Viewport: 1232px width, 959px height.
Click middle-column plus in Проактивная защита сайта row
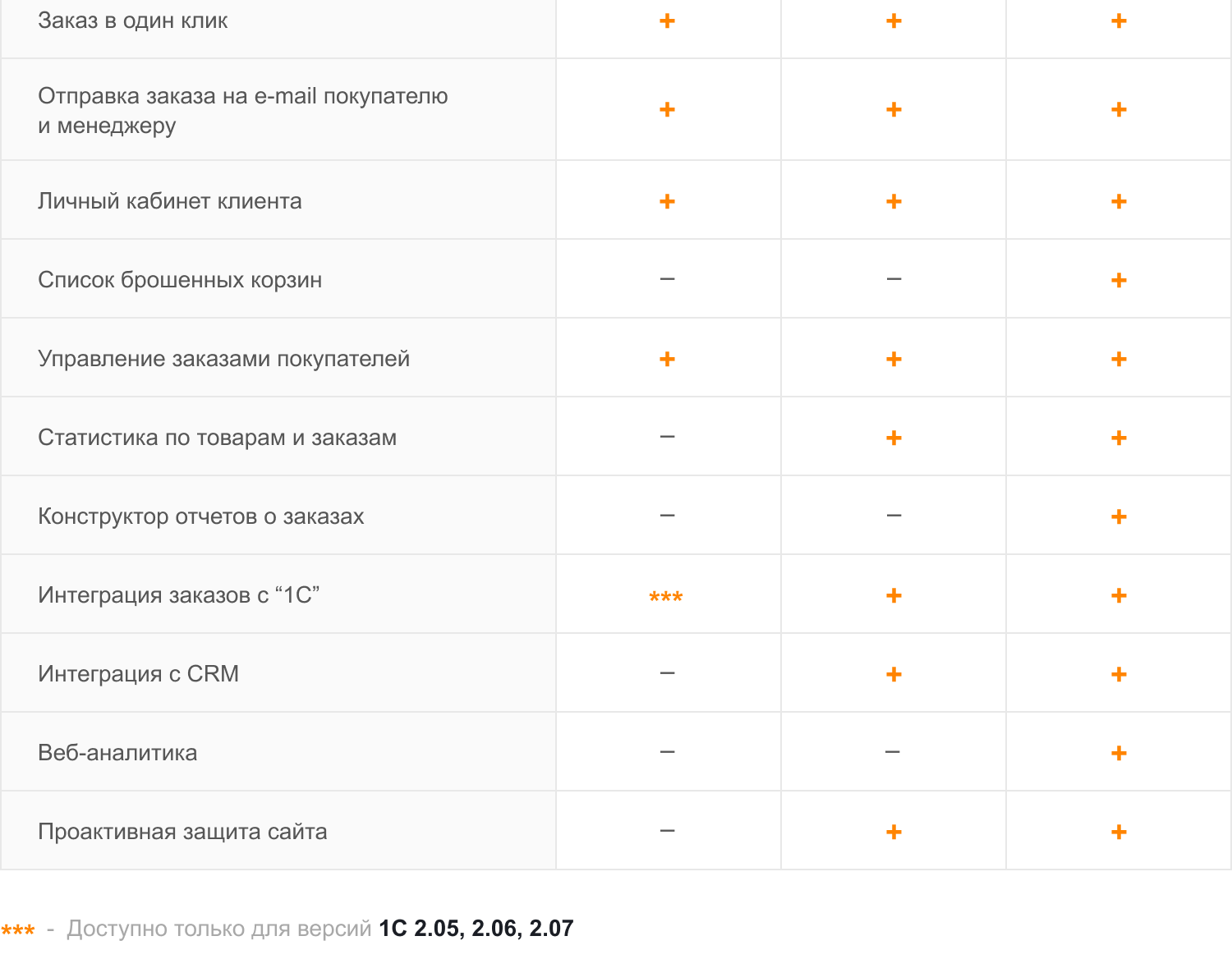click(894, 832)
